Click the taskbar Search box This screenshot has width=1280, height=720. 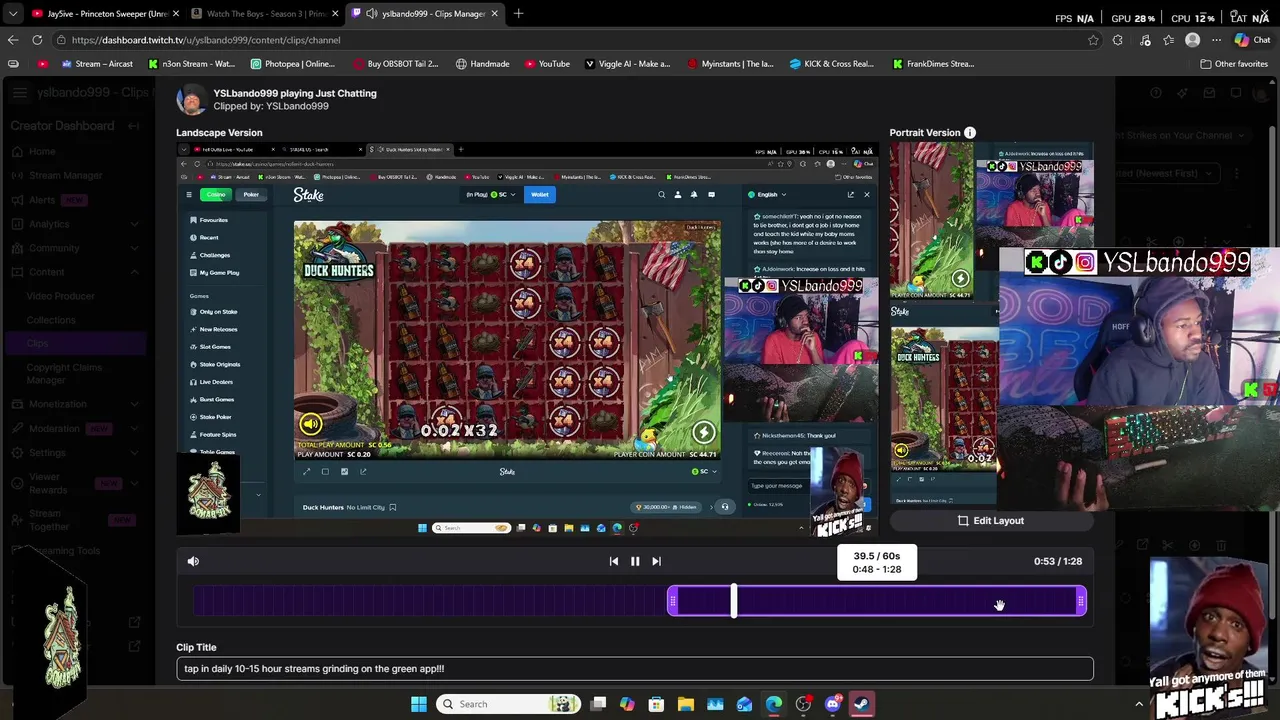(510, 704)
